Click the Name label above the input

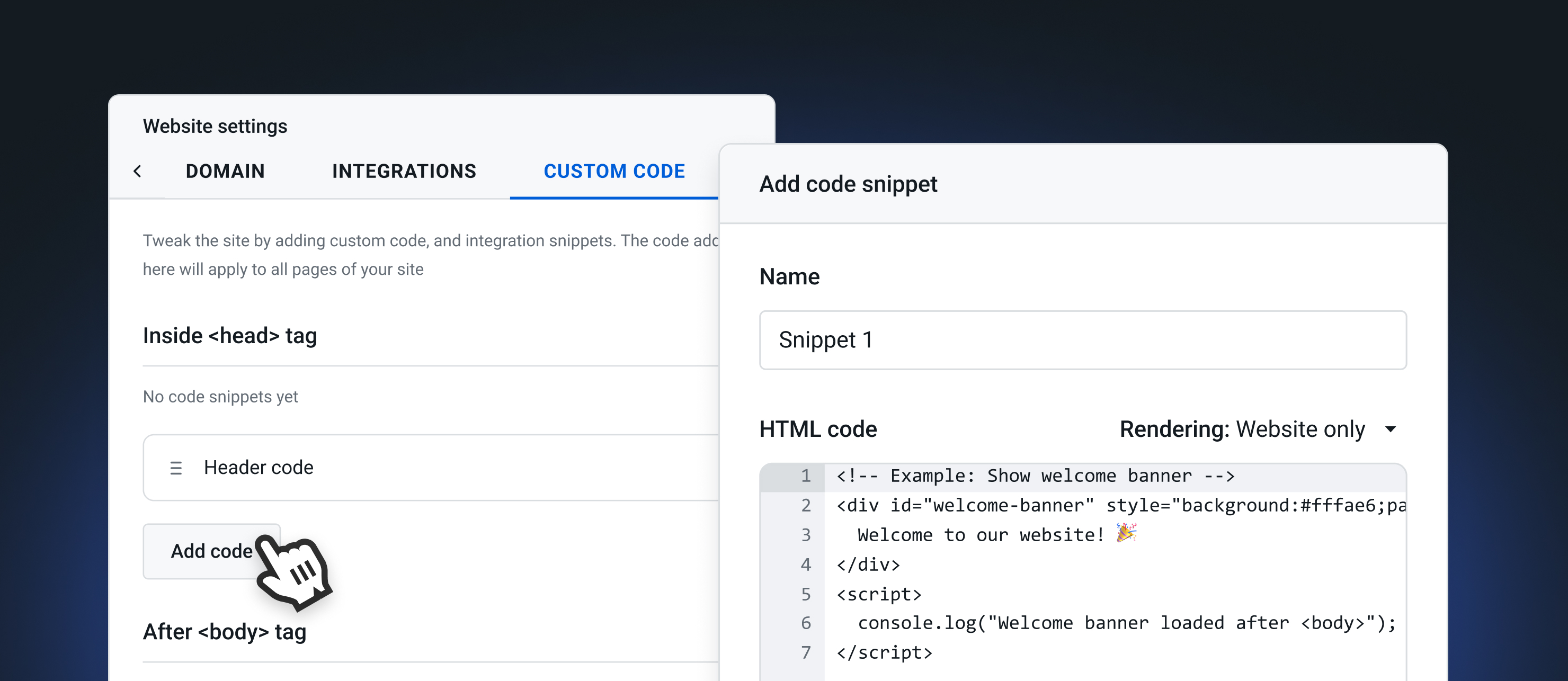coord(789,276)
